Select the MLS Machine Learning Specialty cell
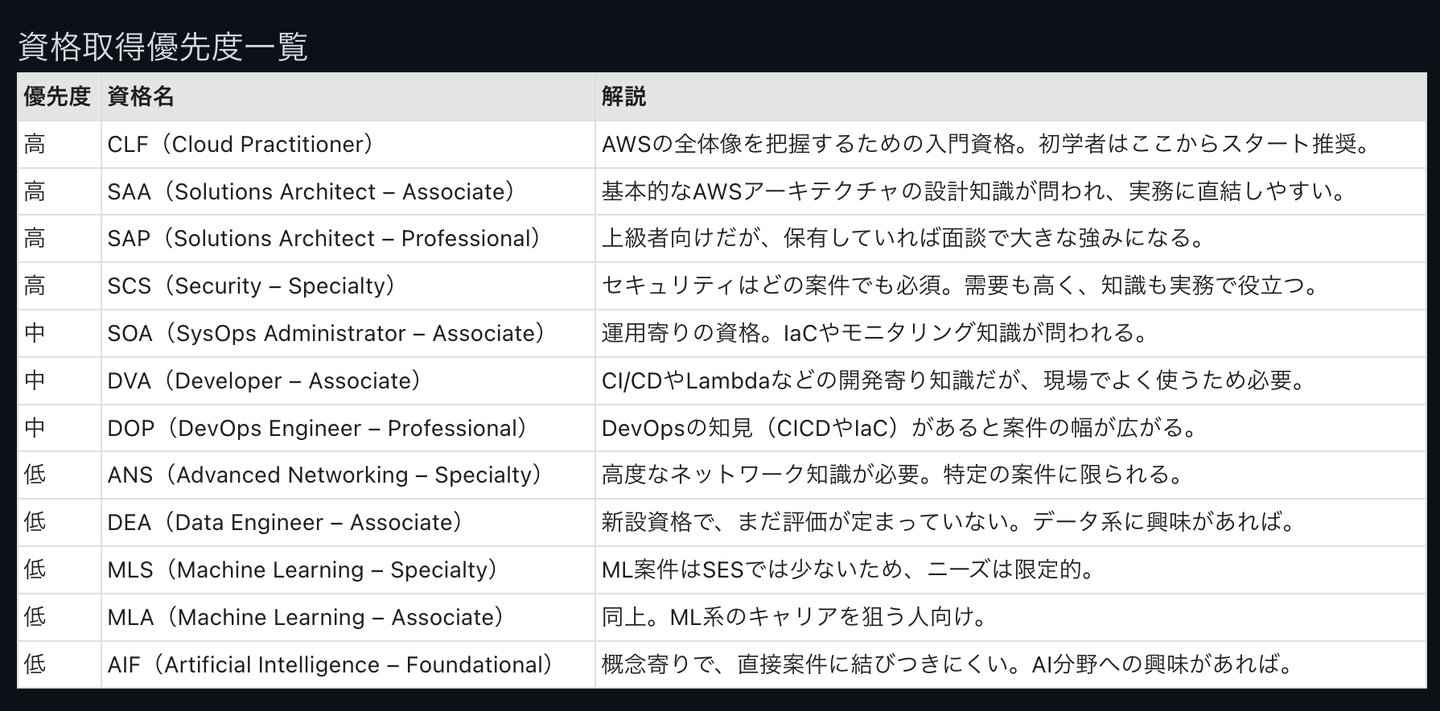 pyautogui.click(x=303, y=570)
